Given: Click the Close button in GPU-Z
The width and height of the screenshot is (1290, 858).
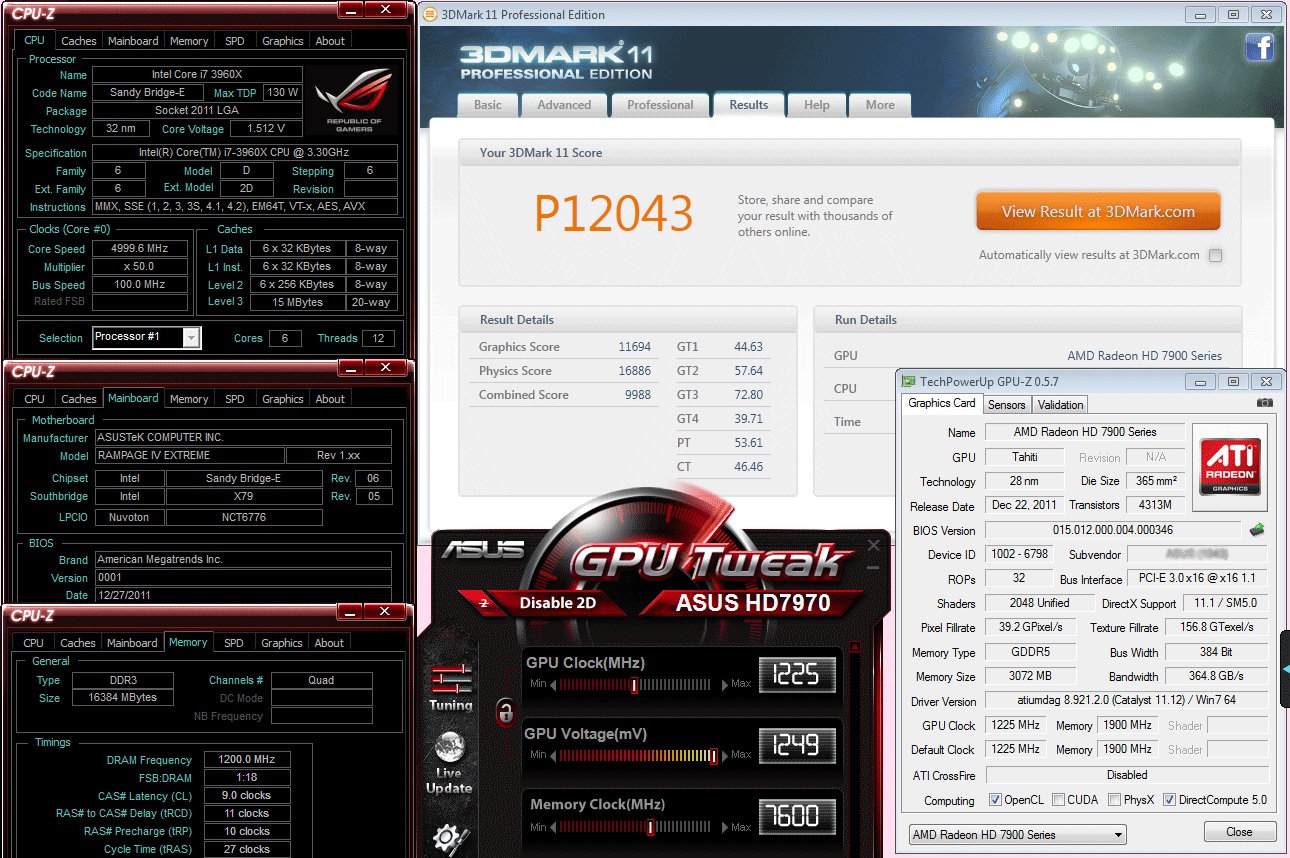Looking at the screenshot, I should 1239,832.
